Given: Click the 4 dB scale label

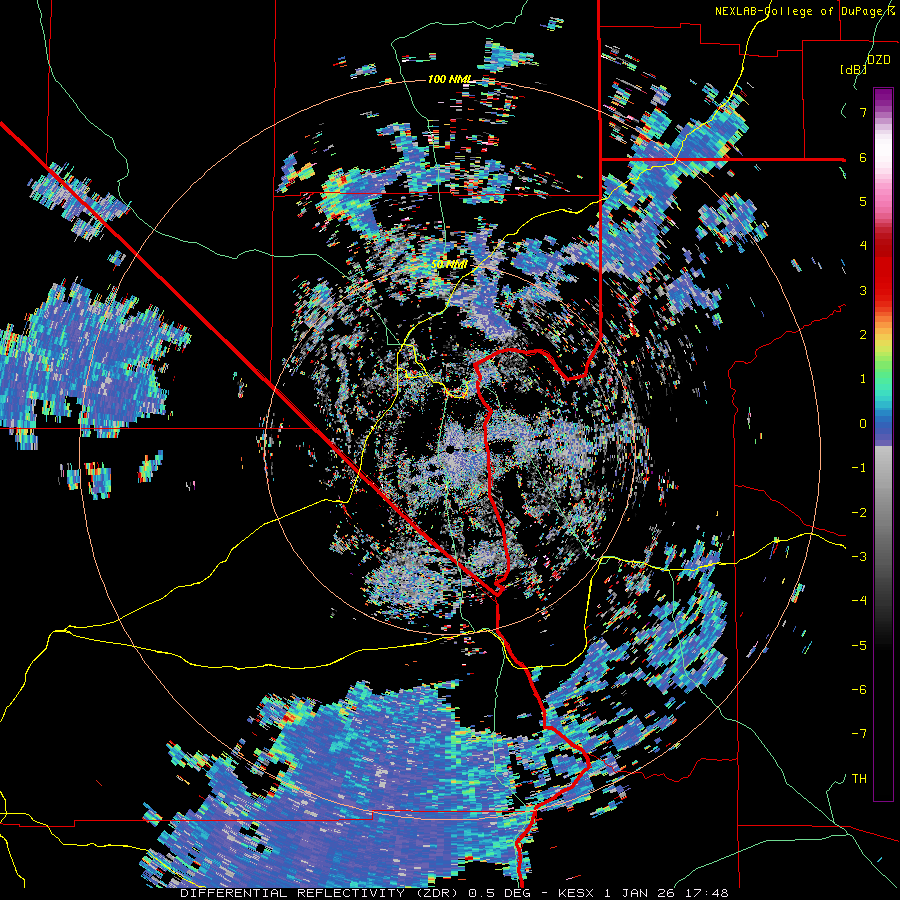Looking at the screenshot, I should 863,246.
